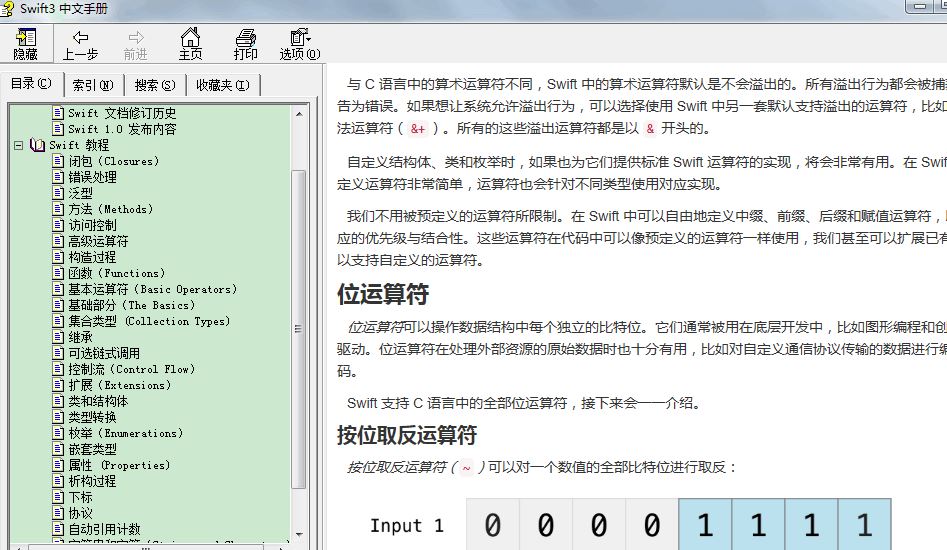Go back with the 上一步 arrow icon
Image resolution: width=947 pixels, height=550 pixels.
[80, 43]
